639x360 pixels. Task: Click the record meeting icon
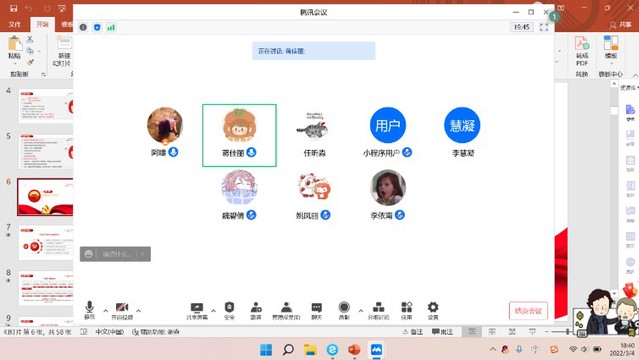point(344,307)
